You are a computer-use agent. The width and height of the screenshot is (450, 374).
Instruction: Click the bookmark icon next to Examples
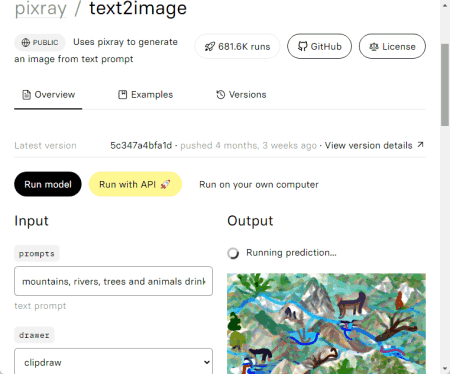coord(123,95)
